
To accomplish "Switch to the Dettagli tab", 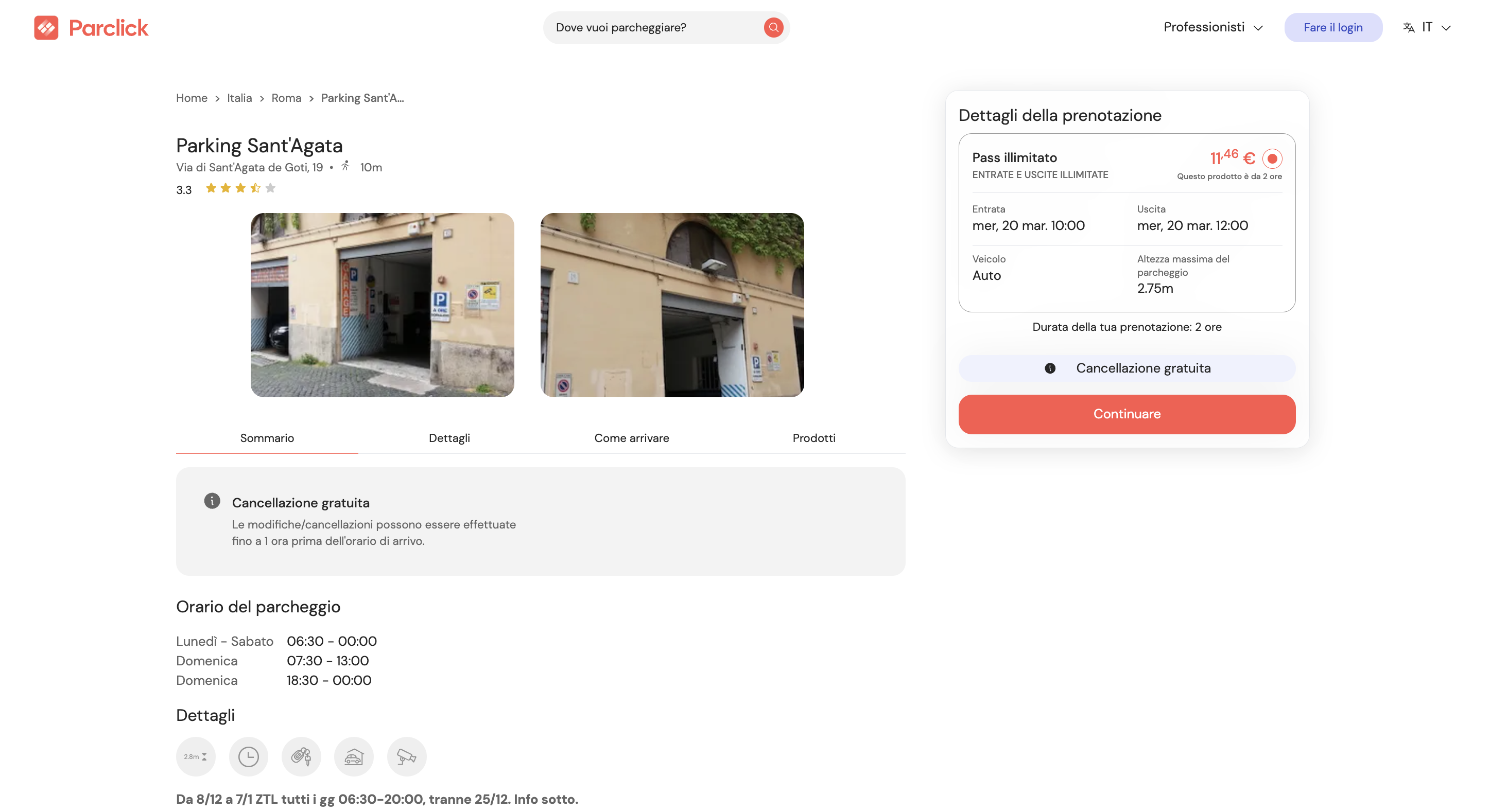I will tap(449, 438).
